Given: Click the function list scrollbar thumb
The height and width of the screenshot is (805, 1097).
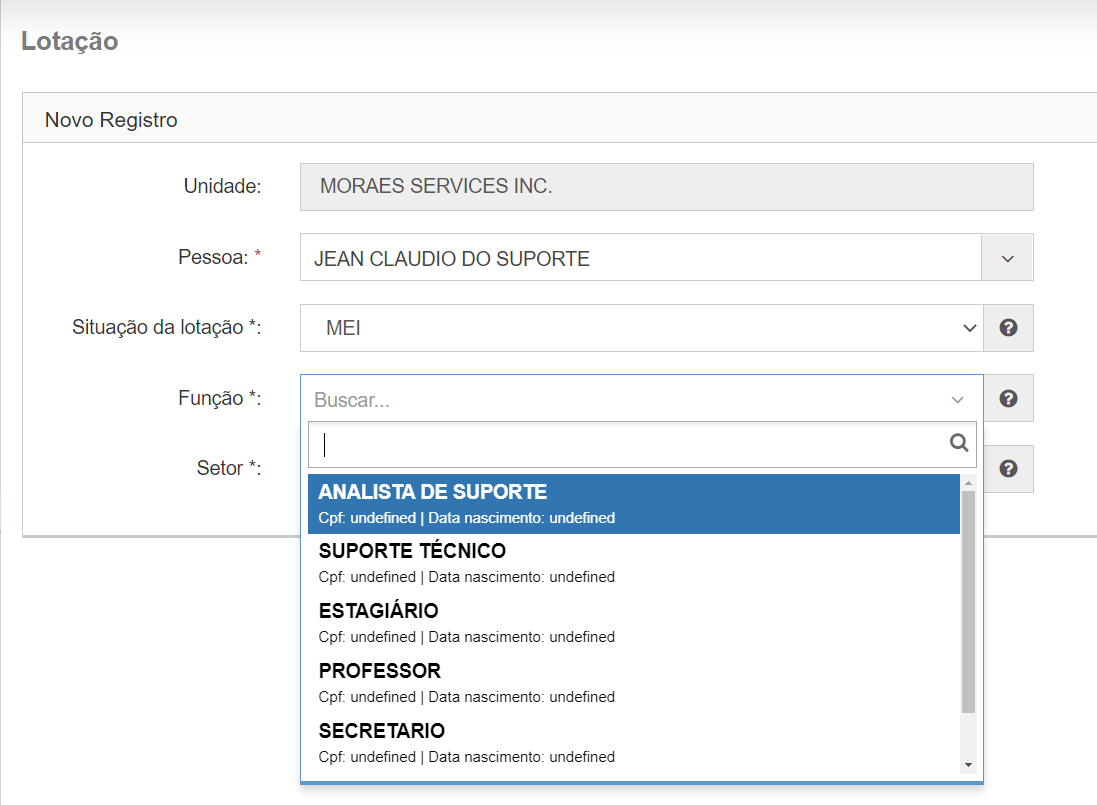Looking at the screenshot, I should point(968,601).
